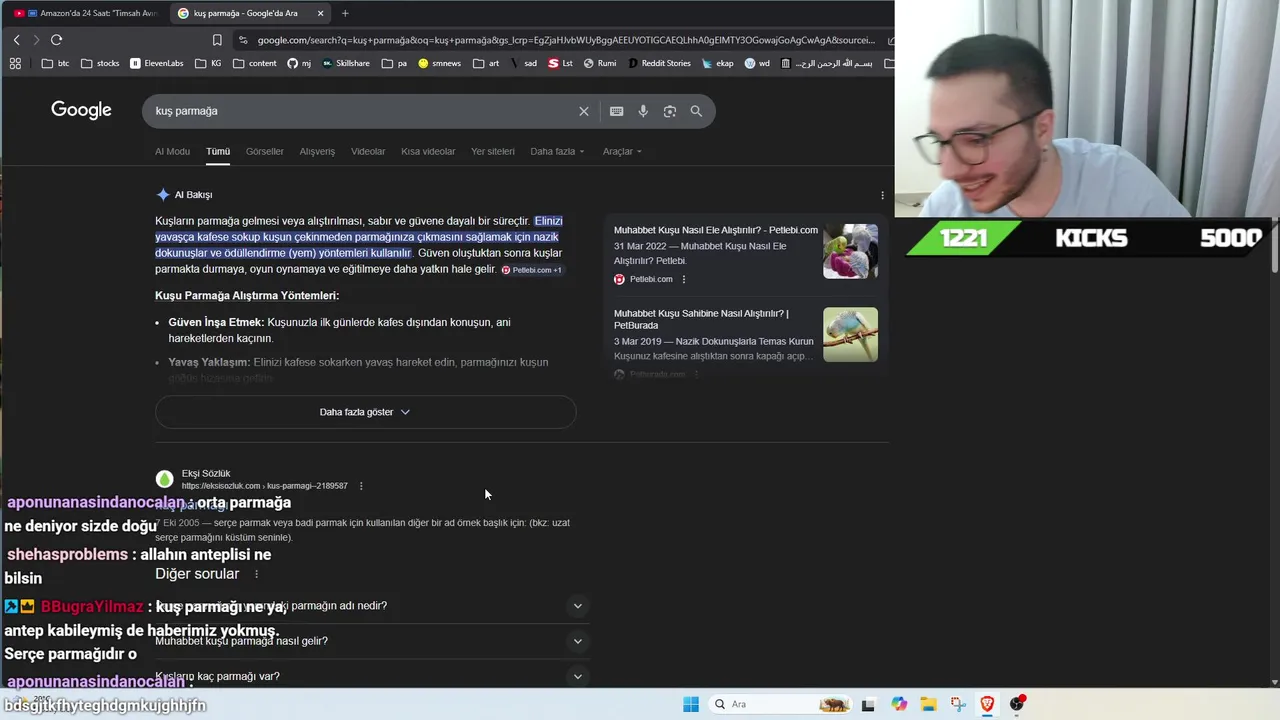Screen dimensions: 1280x720
Task: Open three-dot menu beside Diğer sorular
Action: (x=256, y=574)
